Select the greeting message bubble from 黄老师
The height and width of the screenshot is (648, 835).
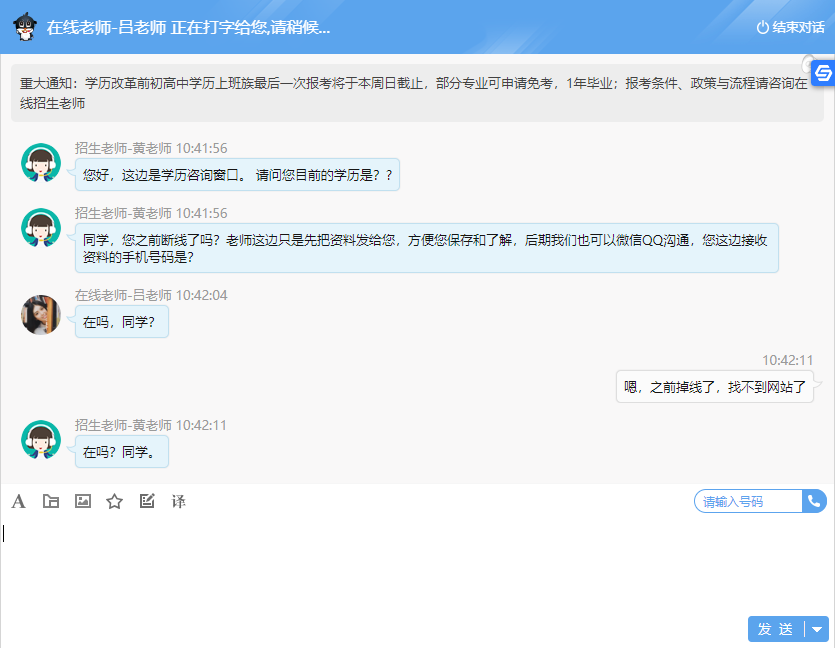[238, 174]
